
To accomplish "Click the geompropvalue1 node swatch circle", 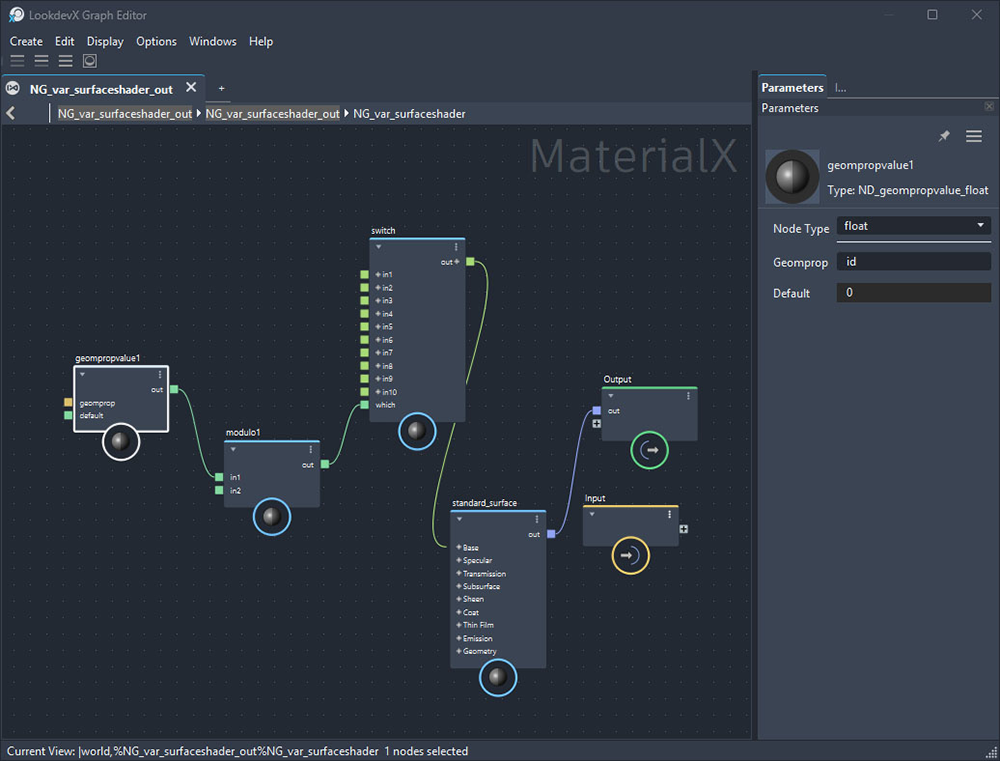I will pyautogui.click(x=121, y=441).
